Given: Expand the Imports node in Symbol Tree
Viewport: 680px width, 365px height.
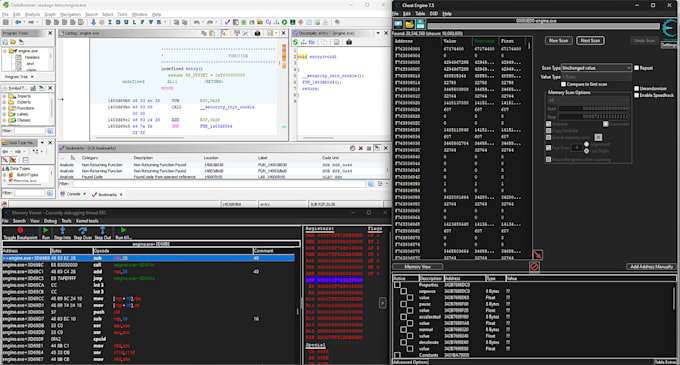Looking at the screenshot, I should coord(4,96).
